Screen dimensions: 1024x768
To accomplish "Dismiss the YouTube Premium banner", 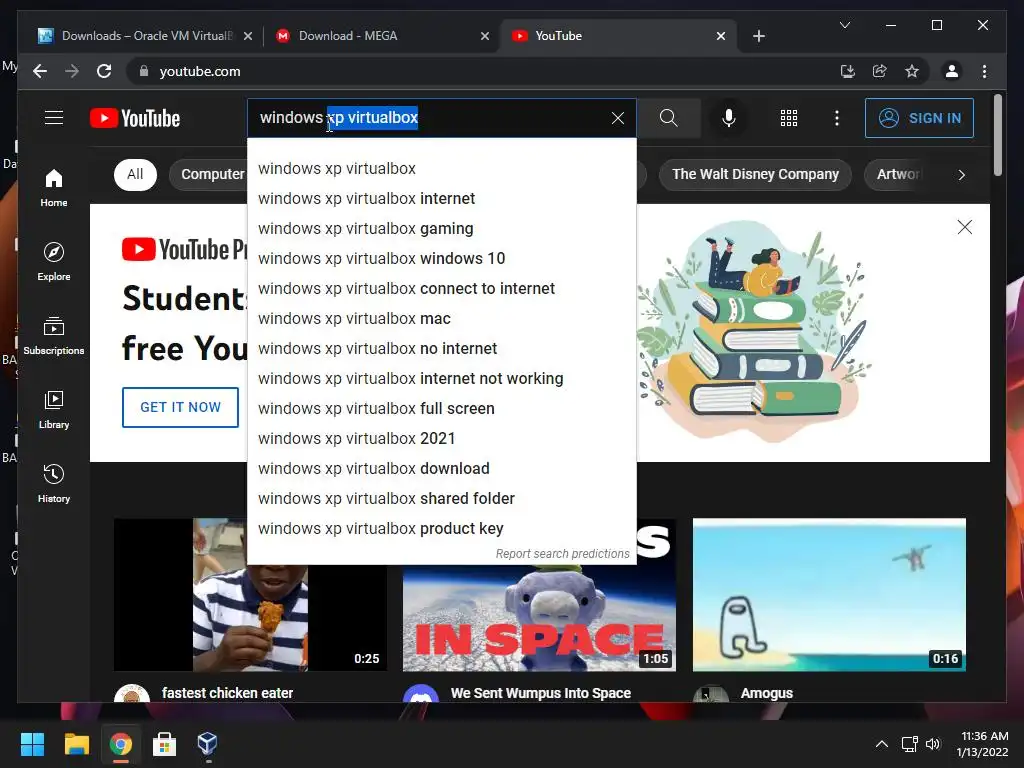I will [965, 227].
